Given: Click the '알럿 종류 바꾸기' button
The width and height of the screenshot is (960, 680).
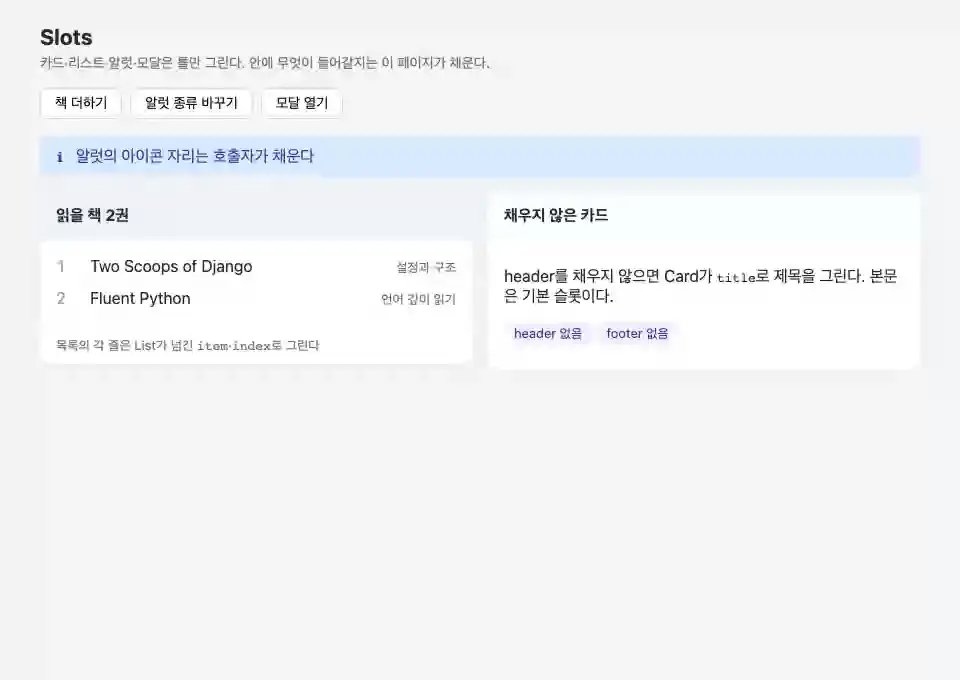Looking at the screenshot, I should (191, 103).
